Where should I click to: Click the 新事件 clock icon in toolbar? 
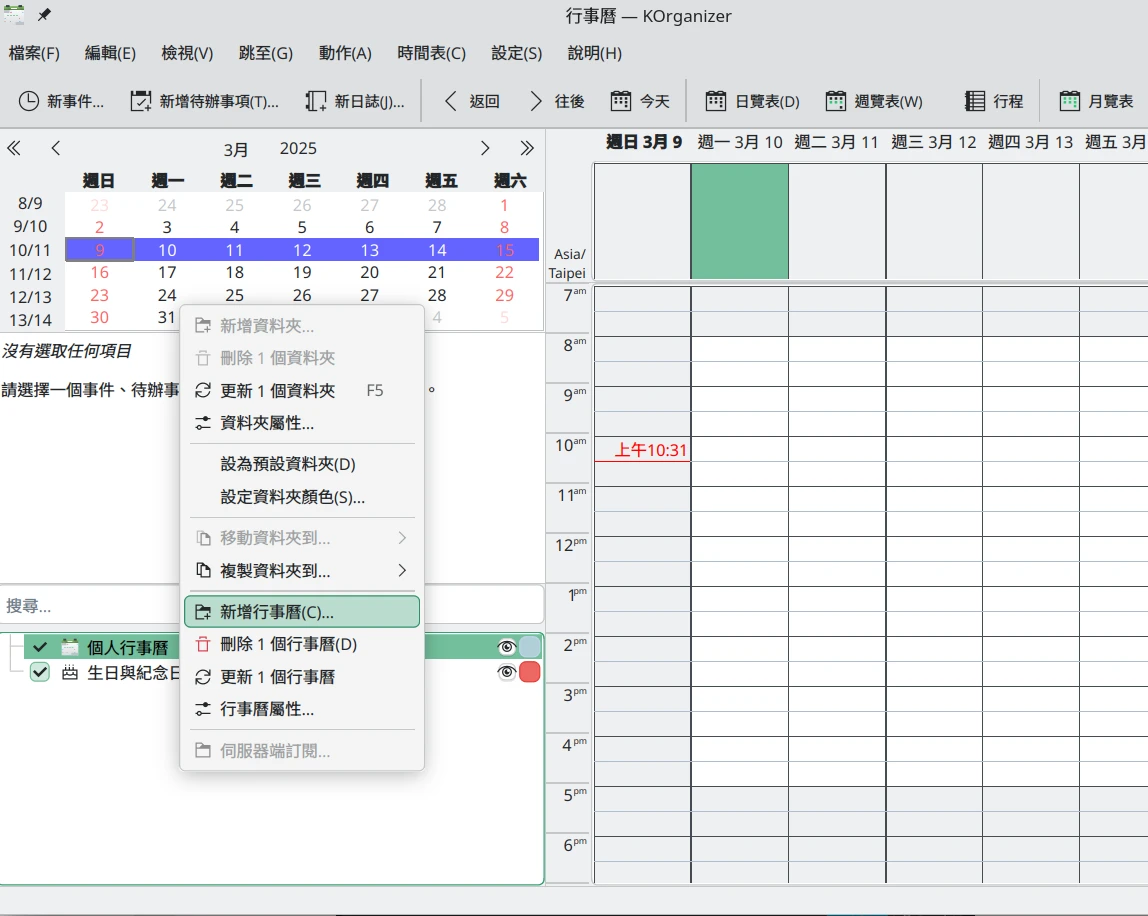[30, 101]
